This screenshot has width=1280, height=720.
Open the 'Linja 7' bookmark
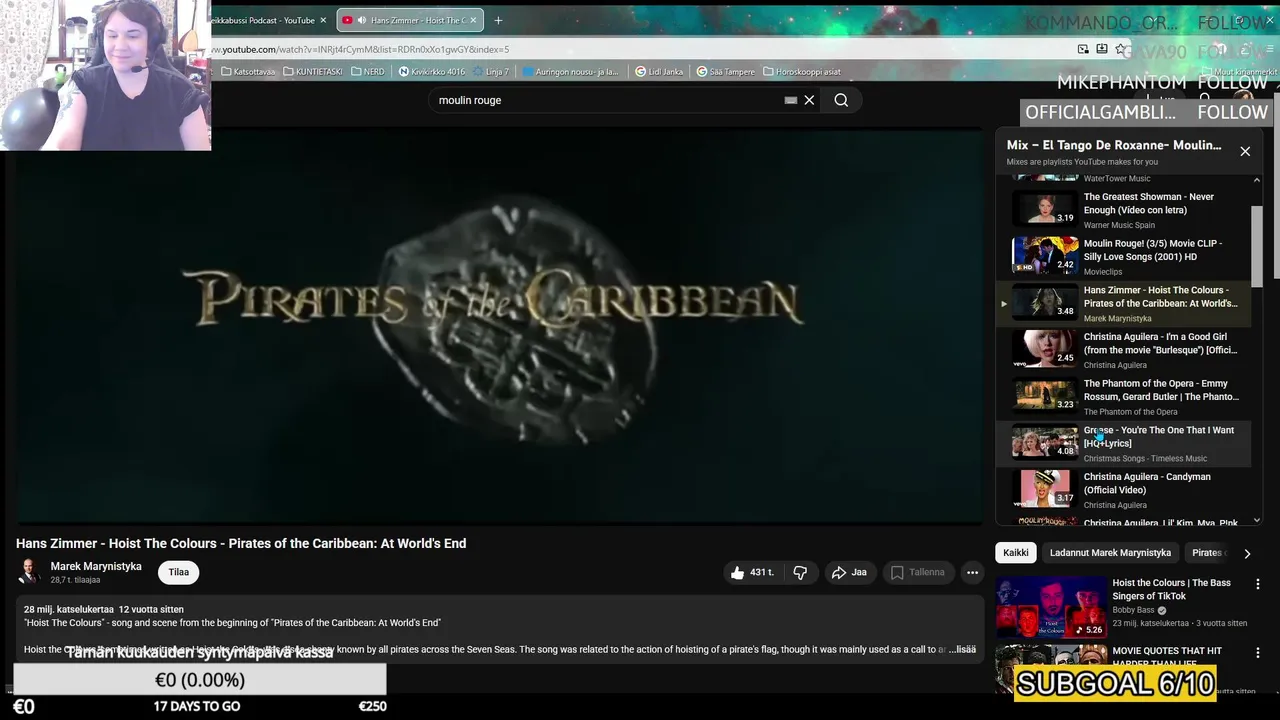[491, 72]
